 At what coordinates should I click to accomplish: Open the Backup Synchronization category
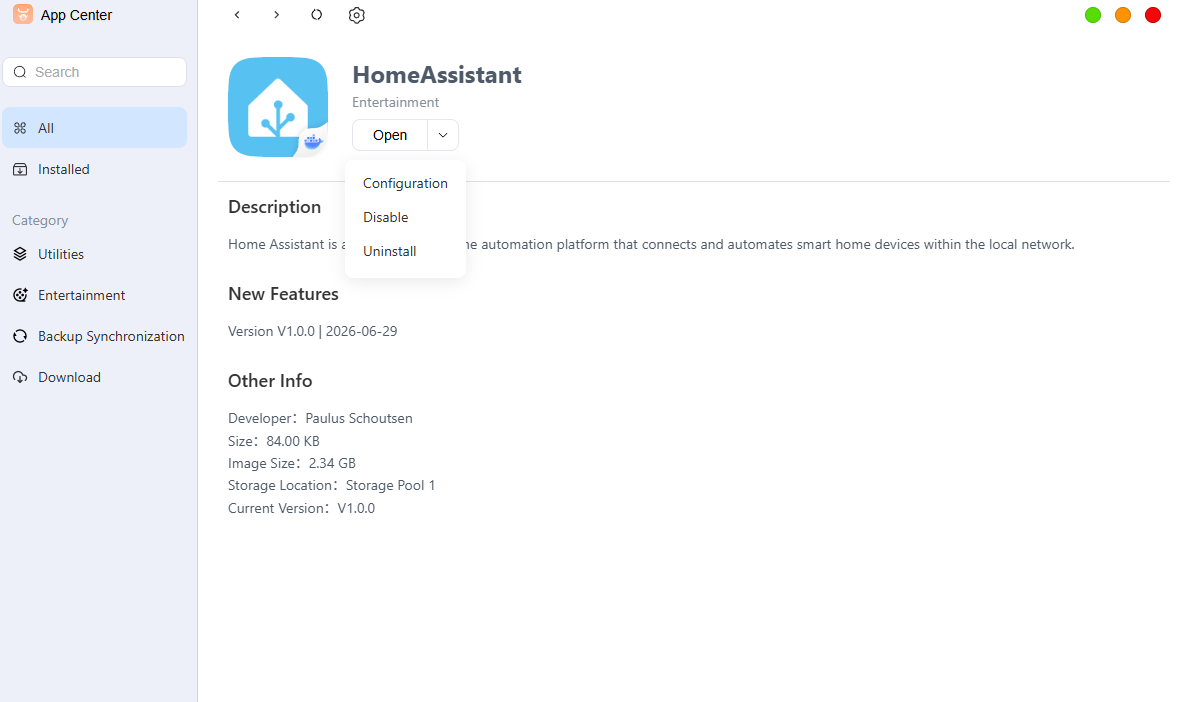point(95,336)
